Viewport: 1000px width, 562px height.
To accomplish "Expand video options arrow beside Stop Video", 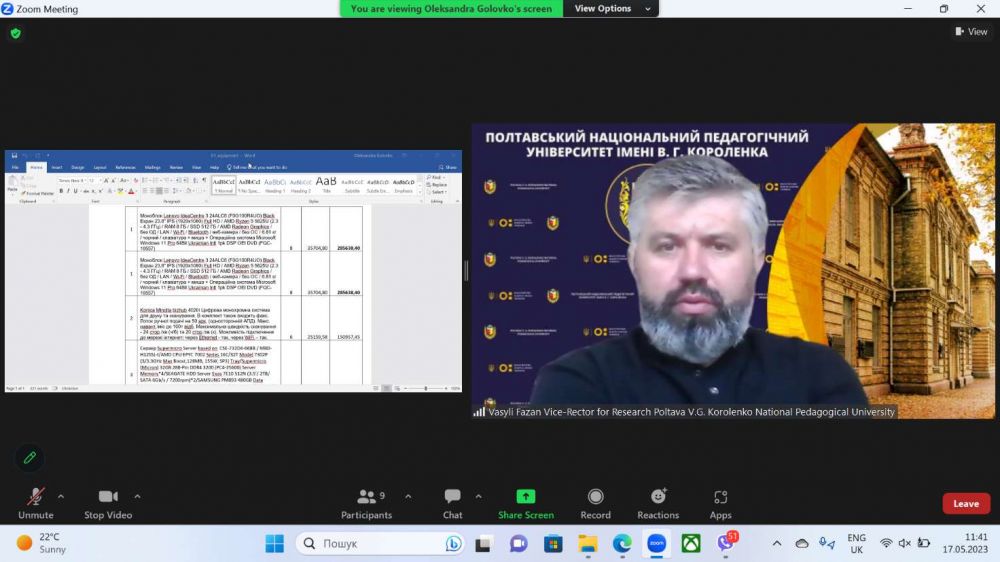I will point(137,496).
